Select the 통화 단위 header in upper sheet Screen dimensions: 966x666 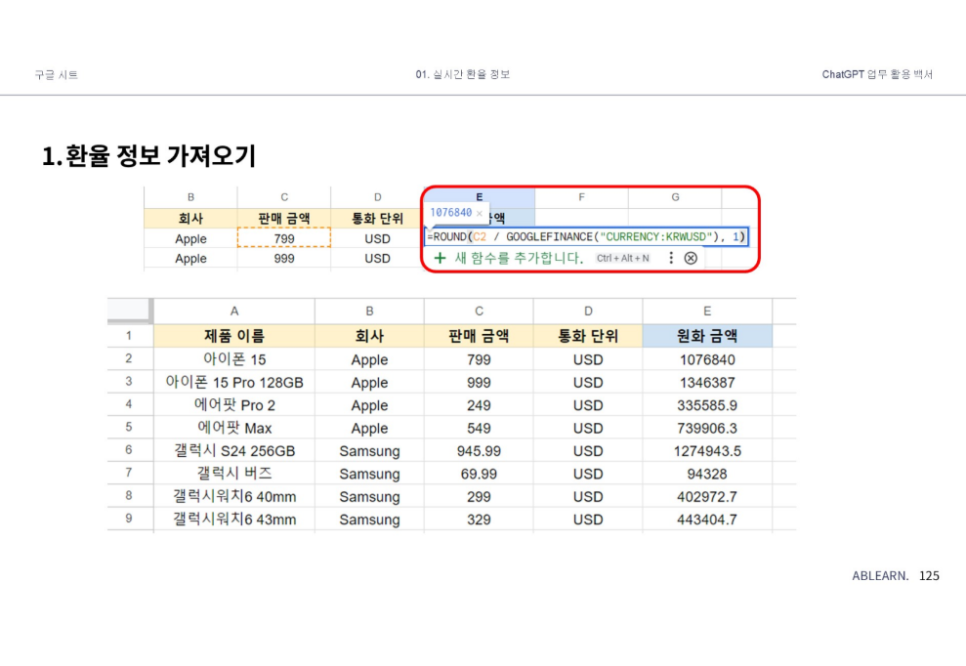tap(377, 218)
